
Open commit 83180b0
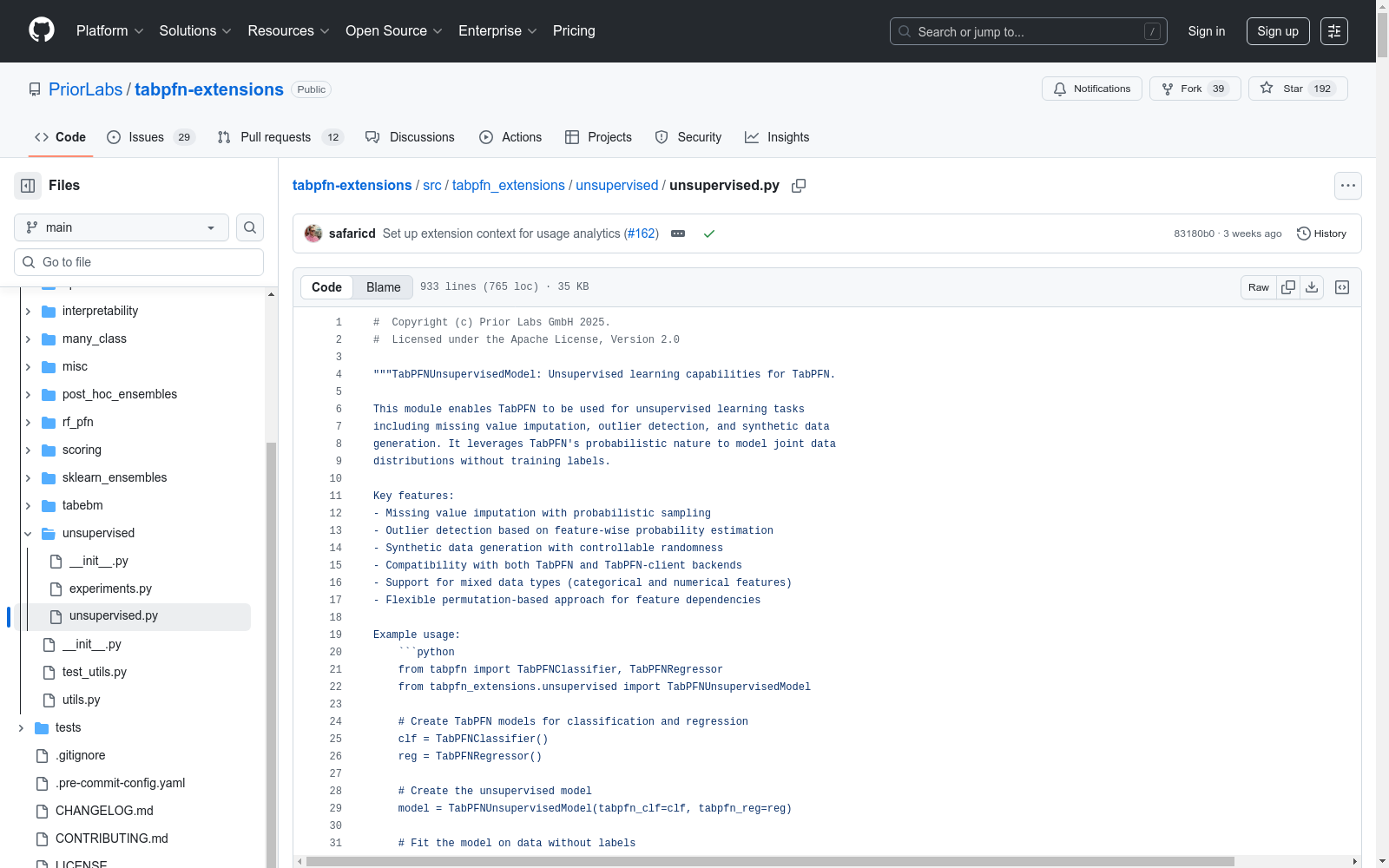(1194, 233)
